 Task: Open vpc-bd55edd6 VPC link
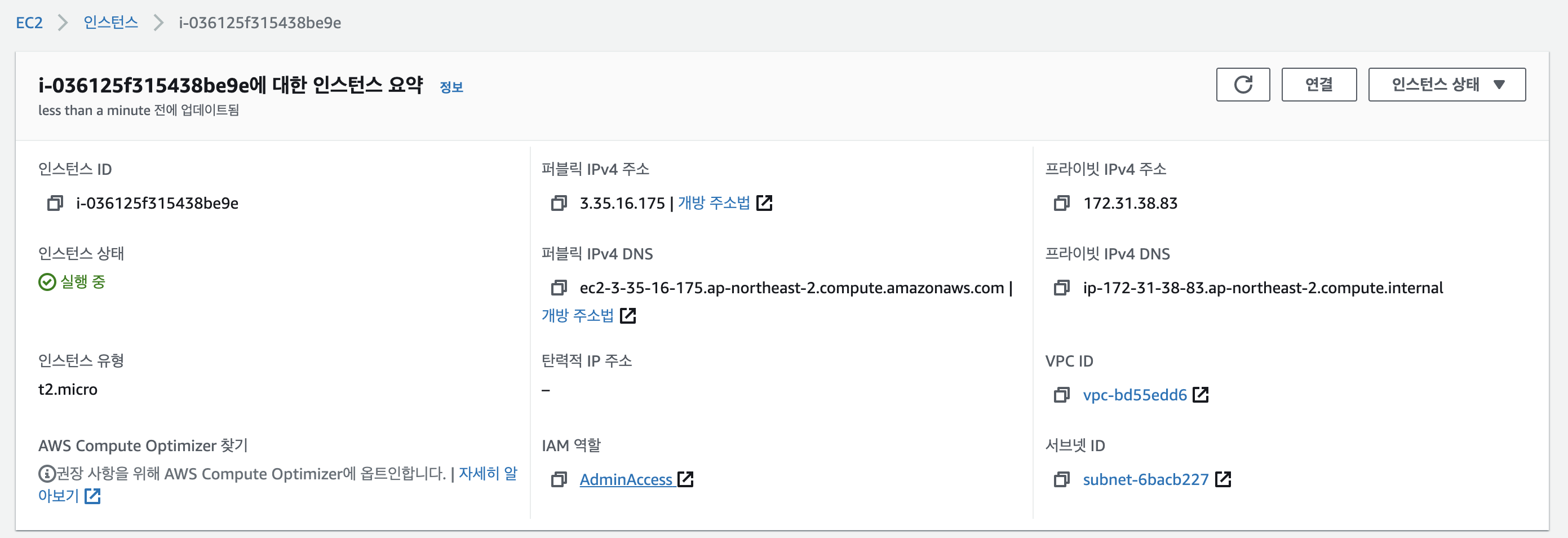(1135, 395)
